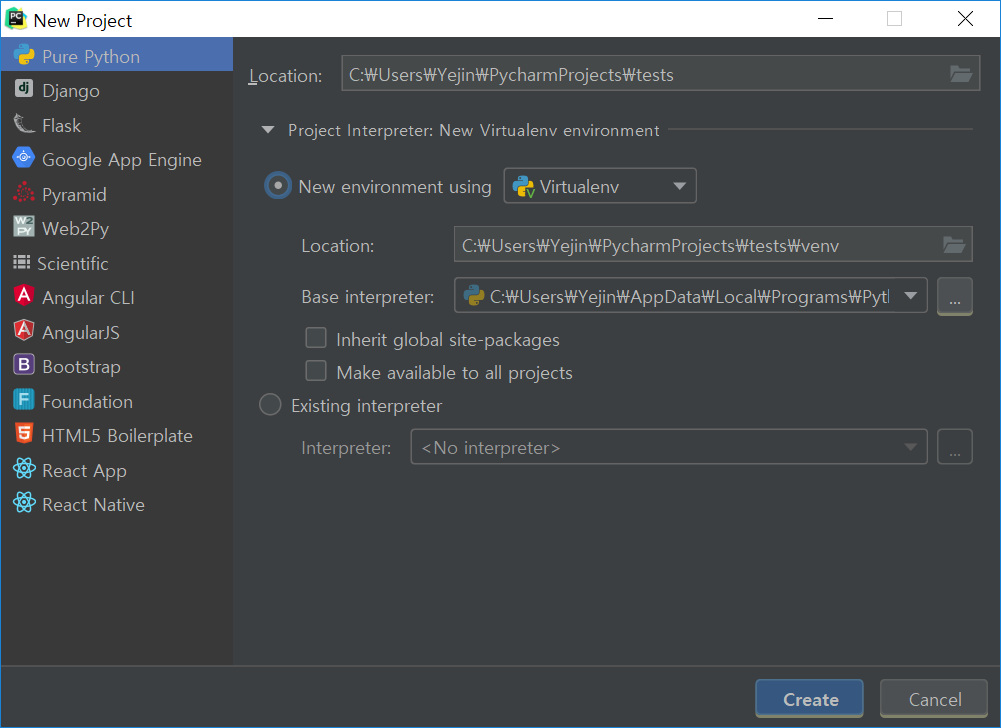Click the React Native atom icon

(x=24, y=503)
